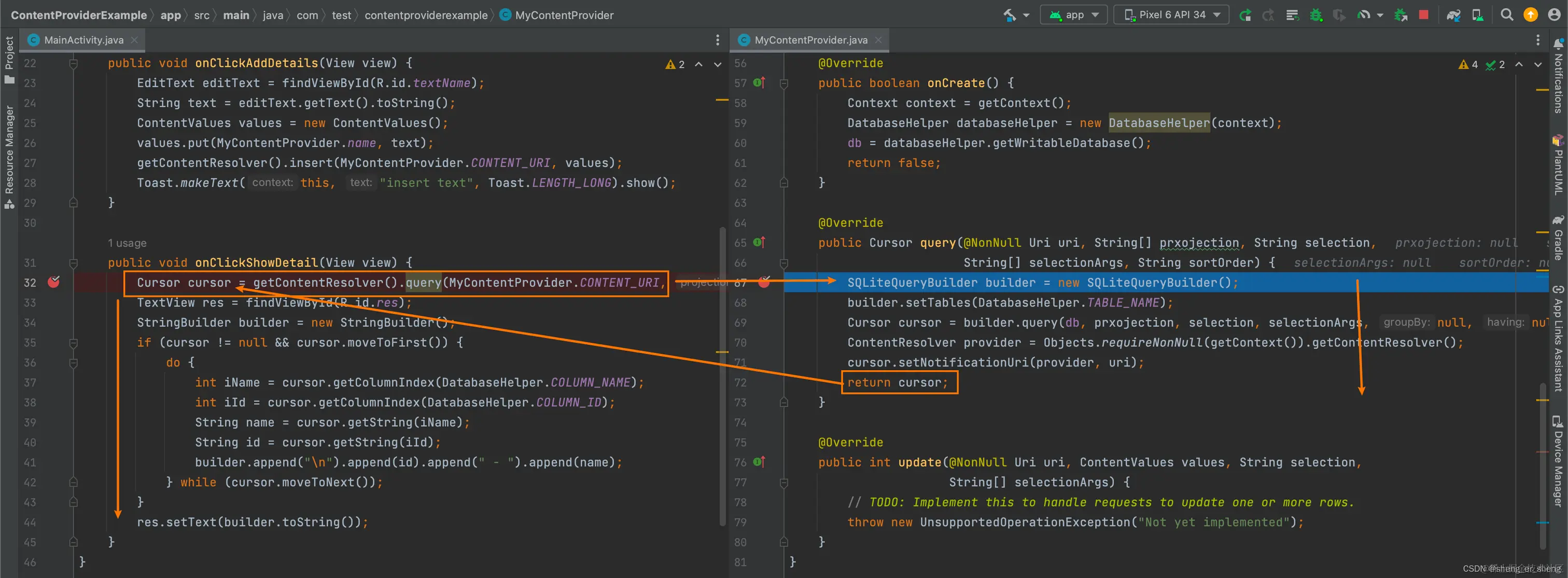Toggle breakpoint on line 32 of MainActivity
This screenshot has width=1568, height=578.
[x=53, y=281]
